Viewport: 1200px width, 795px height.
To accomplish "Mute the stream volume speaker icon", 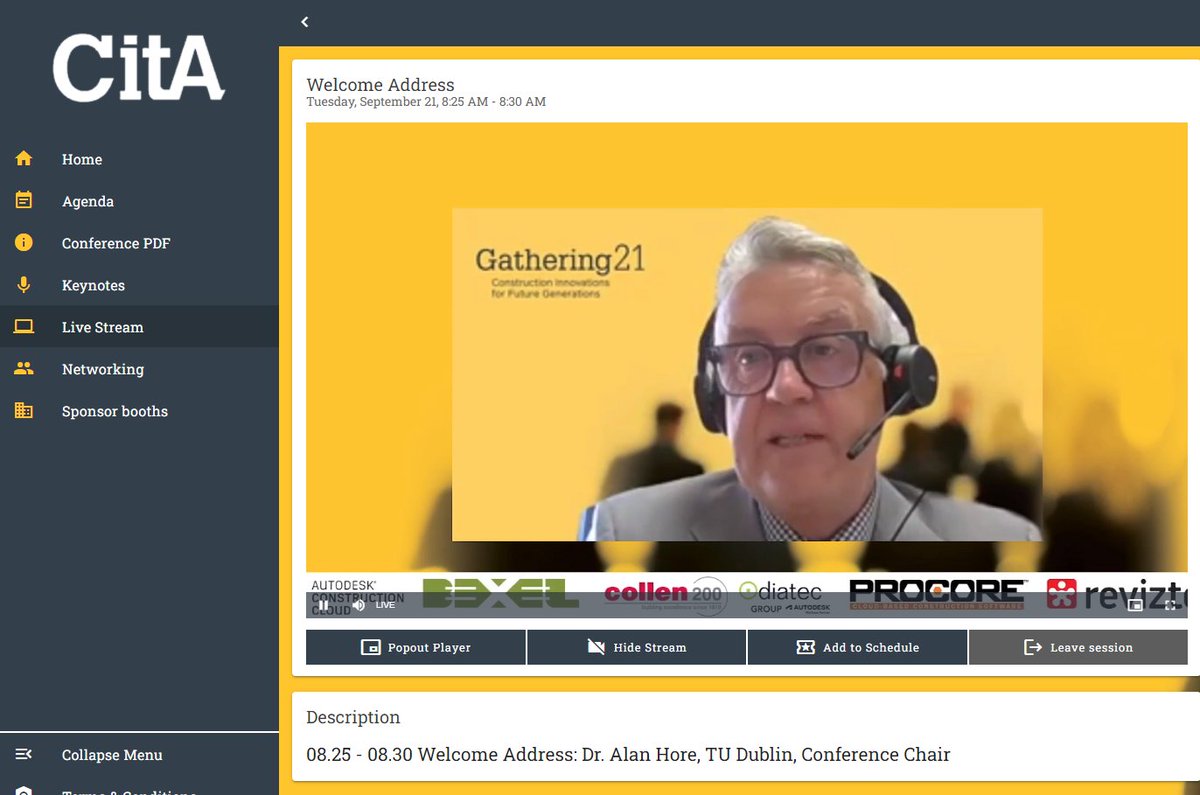I will 358,605.
